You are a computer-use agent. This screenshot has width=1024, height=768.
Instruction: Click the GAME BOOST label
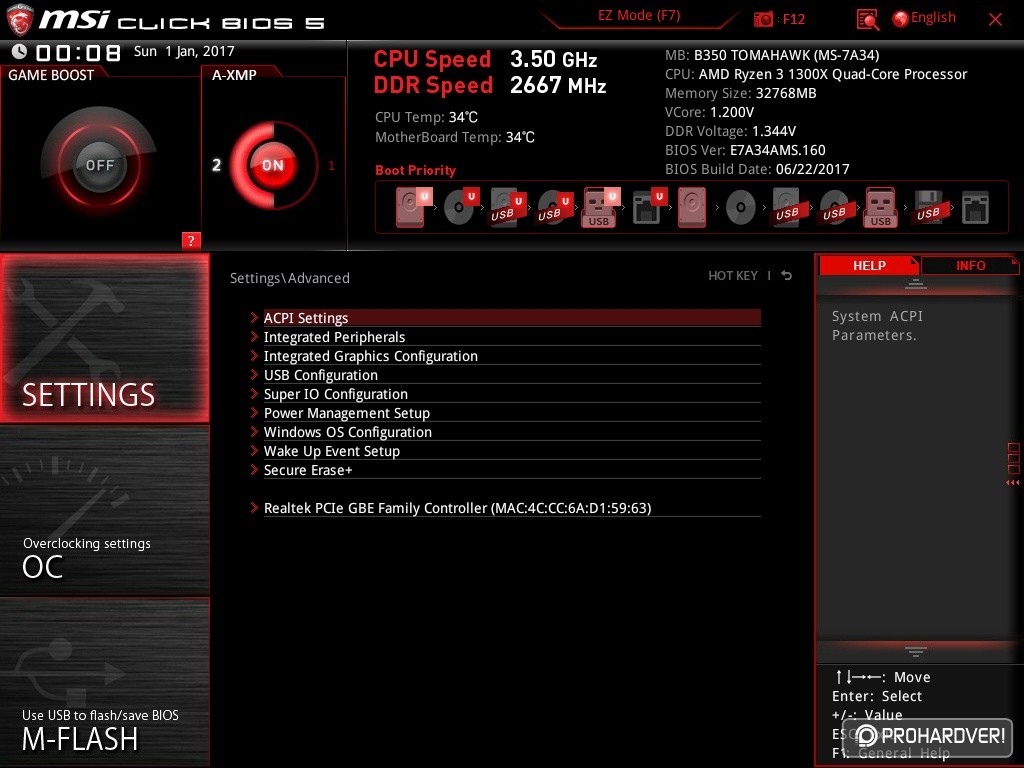51,75
